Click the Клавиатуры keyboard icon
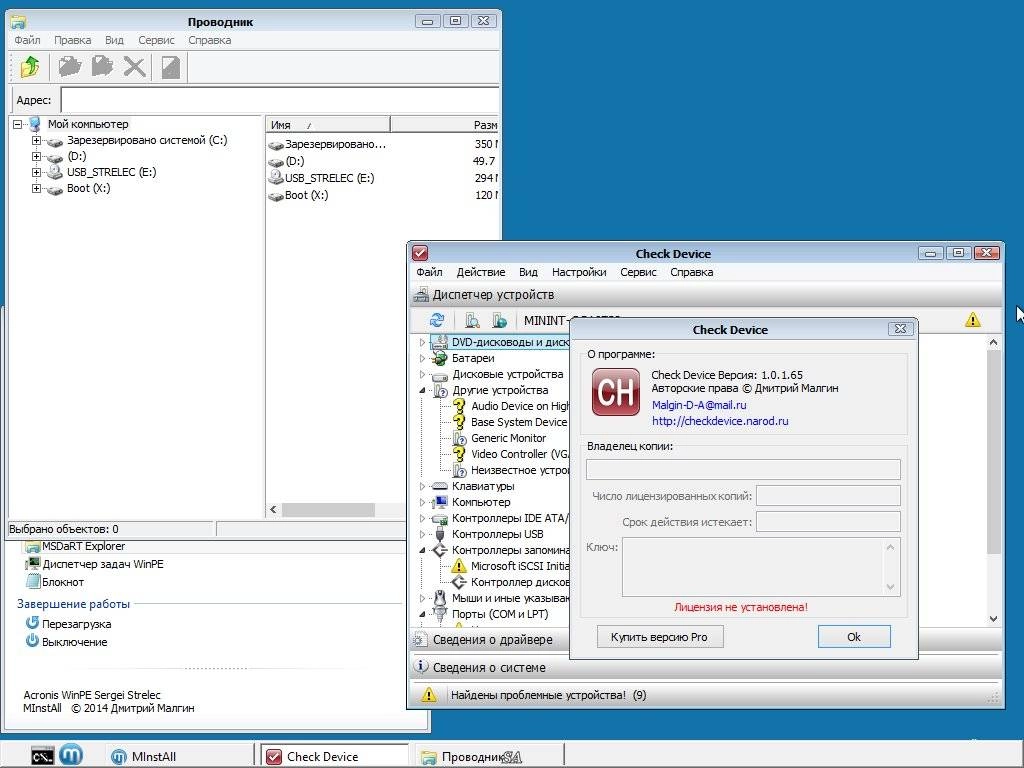Viewport: 1024px width, 768px height. click(440, 486)
